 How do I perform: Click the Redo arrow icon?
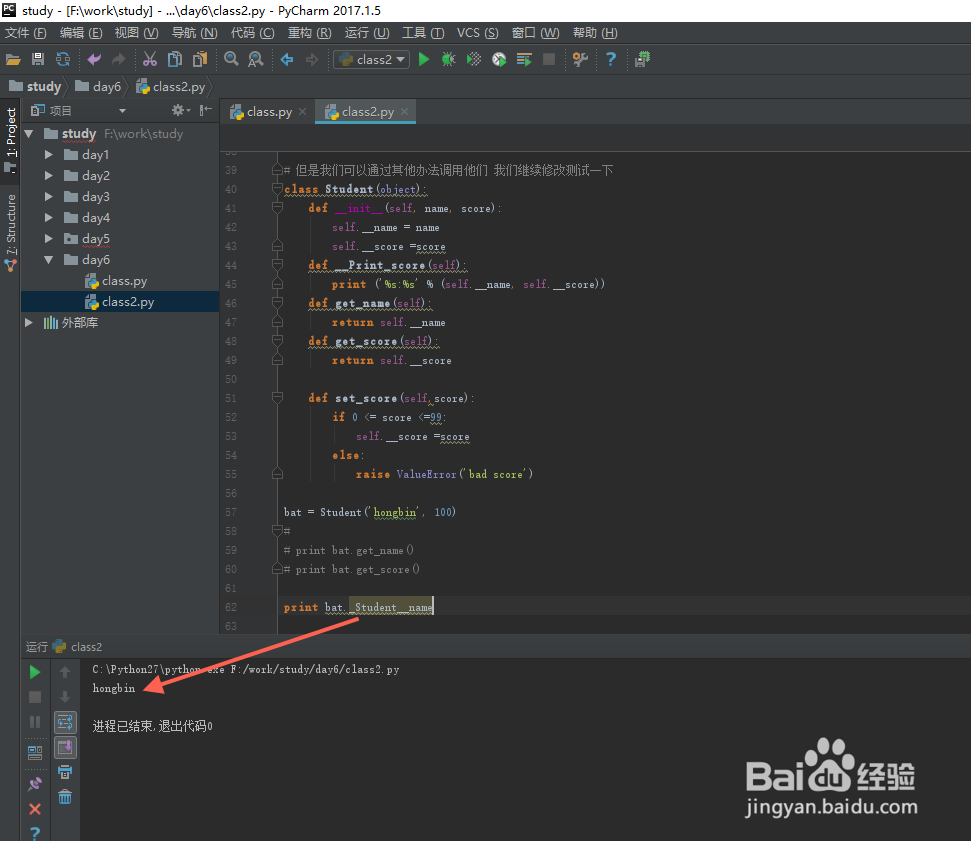click(x=119, y=59)
